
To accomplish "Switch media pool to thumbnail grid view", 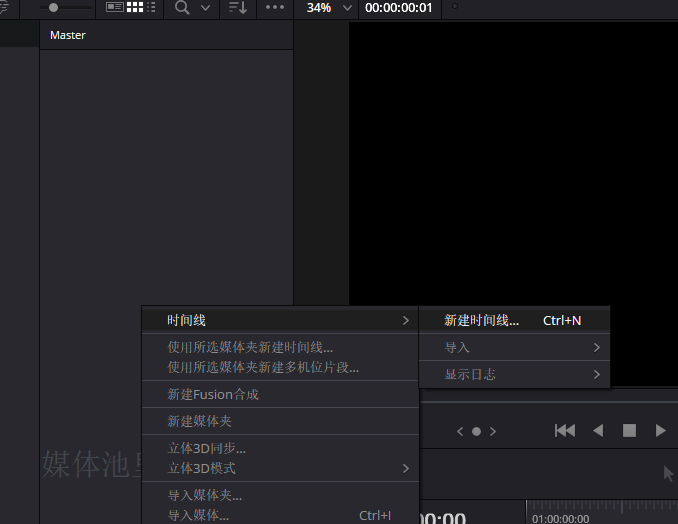I will pos(134,8).
